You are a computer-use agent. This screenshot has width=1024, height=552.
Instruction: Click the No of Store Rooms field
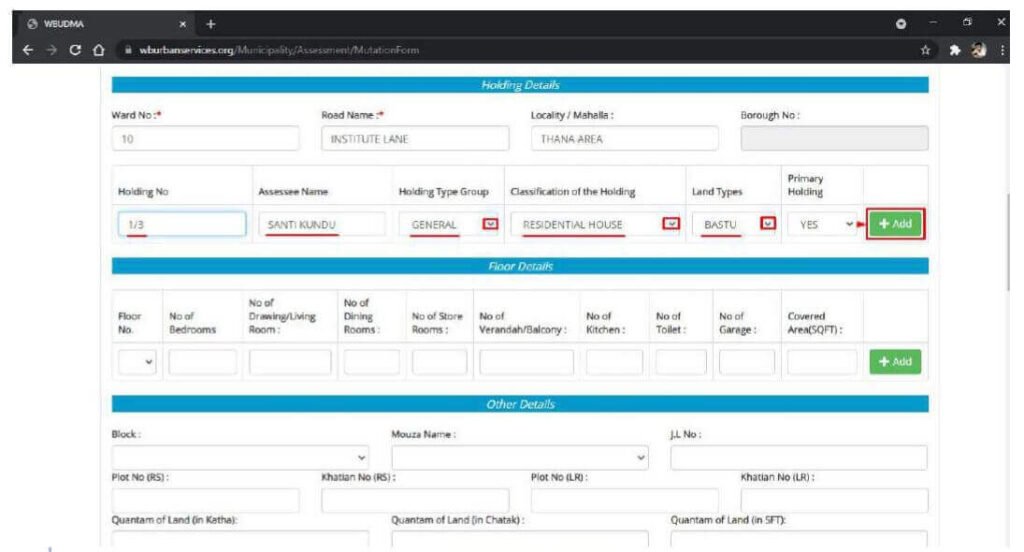click(x=440, y=361)
